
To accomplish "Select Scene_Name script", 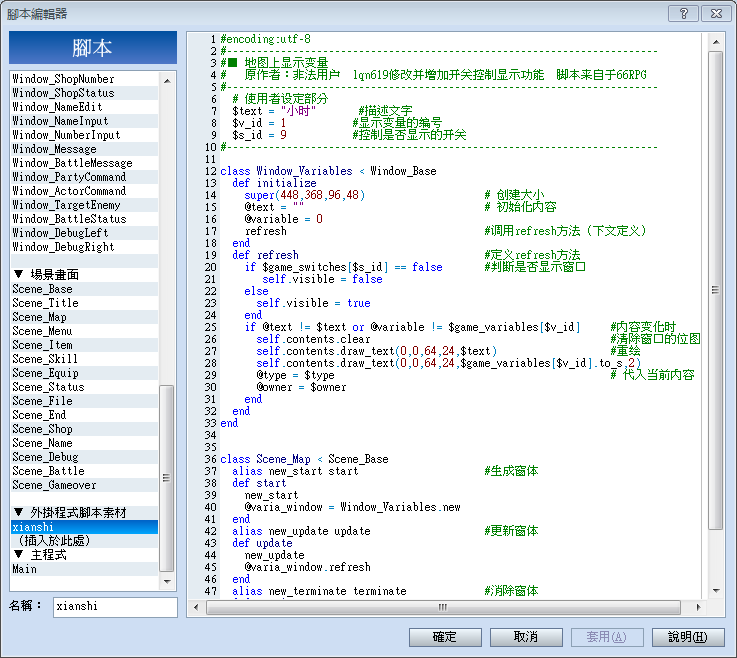I will [85, 443].
